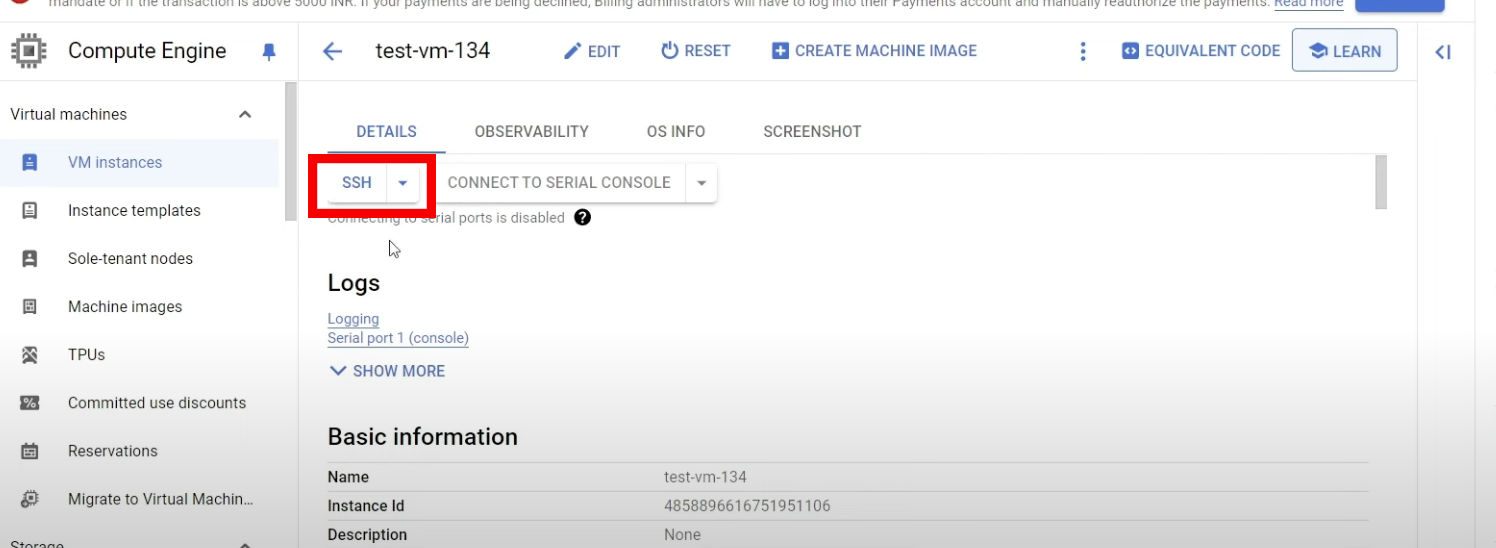Click the sidebar vertical scrollbar

click(x=290, y=150)
